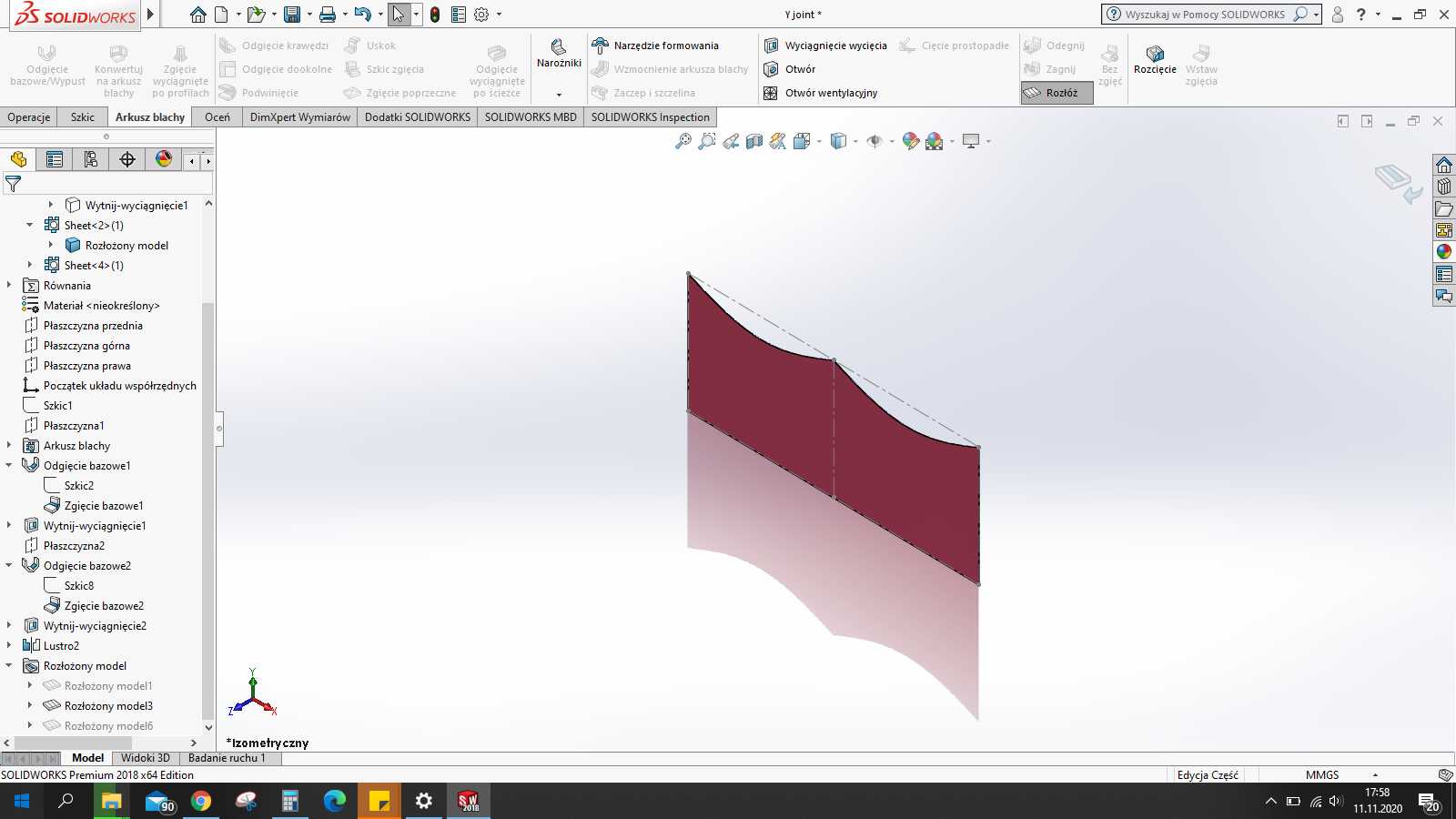Open DimXpert Wymiarów tab

pos(300,117)
